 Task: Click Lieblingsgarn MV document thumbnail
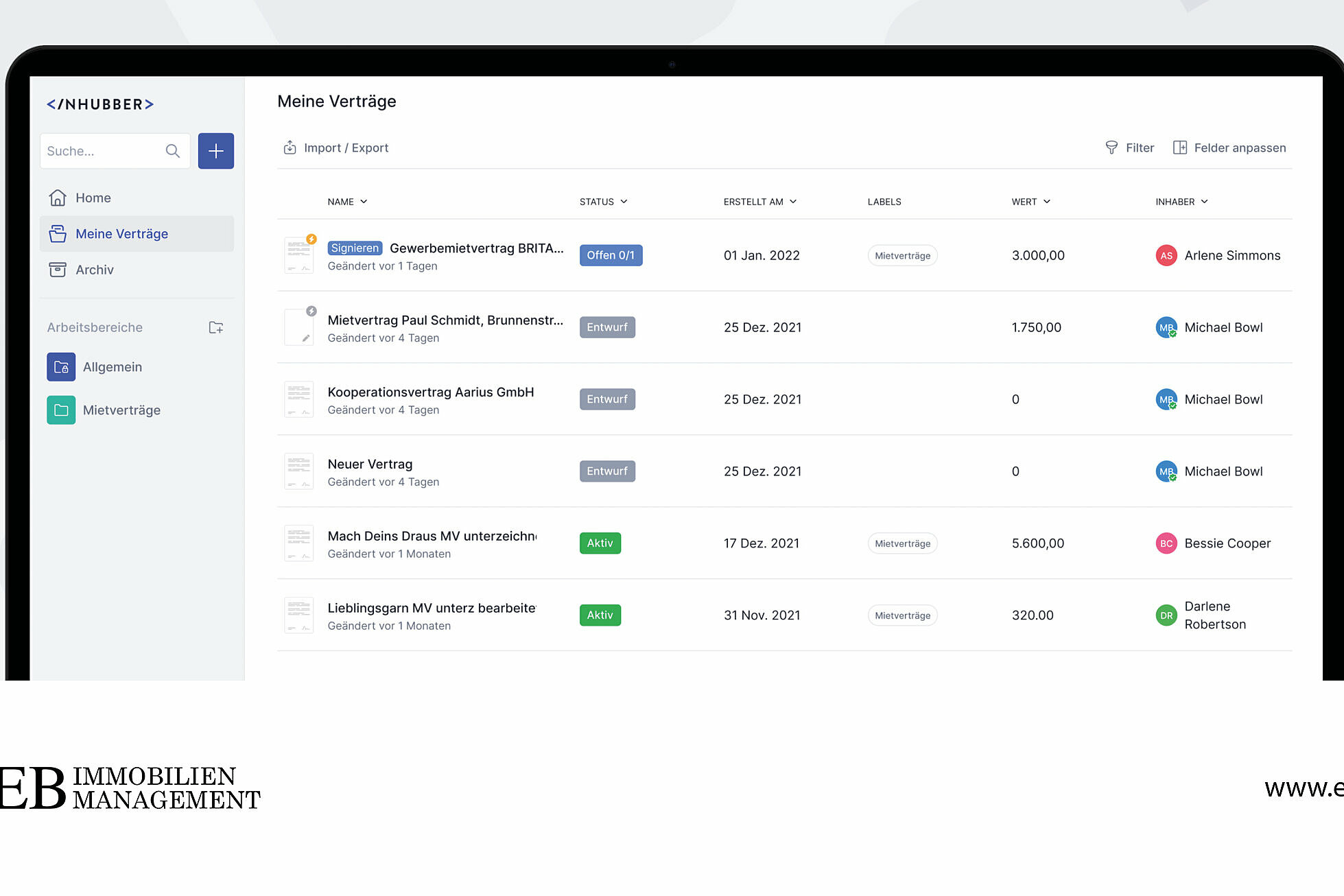click(299, 615)
